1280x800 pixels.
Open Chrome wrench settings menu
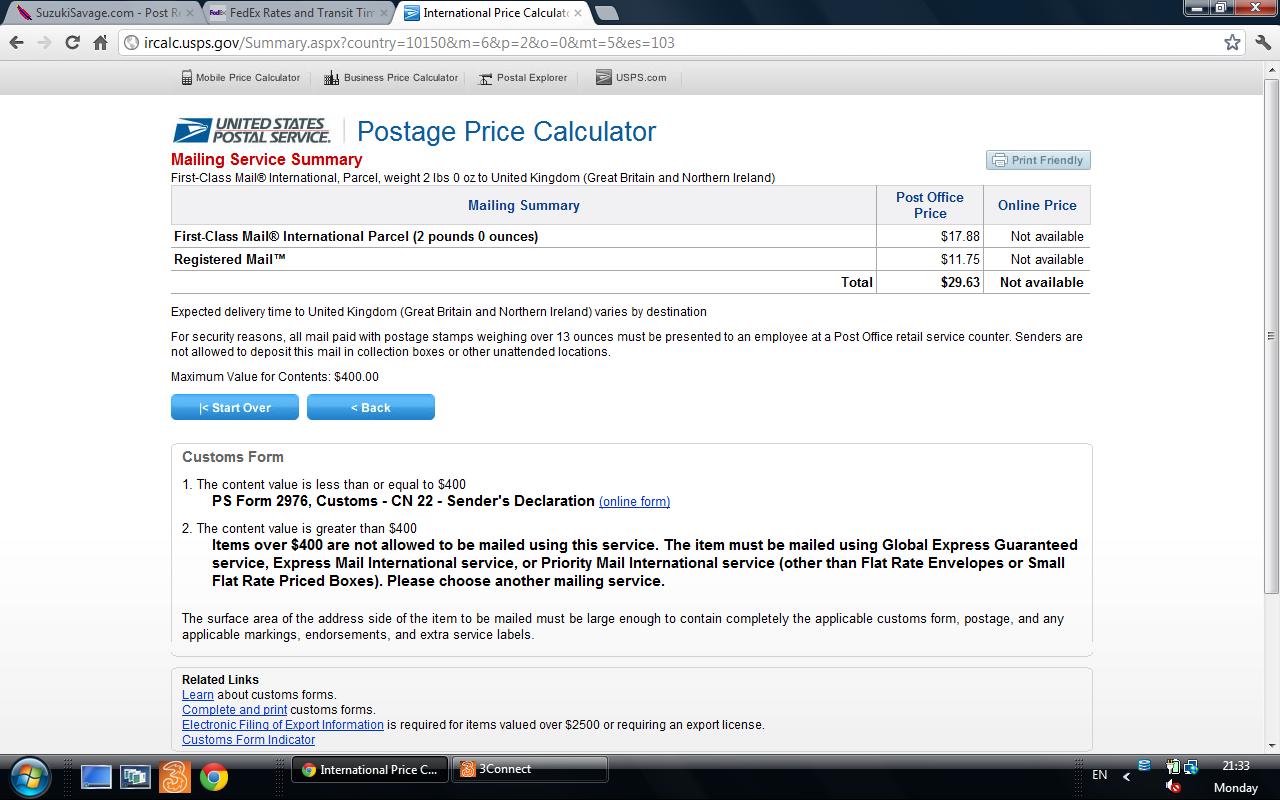click(1264, 42)
